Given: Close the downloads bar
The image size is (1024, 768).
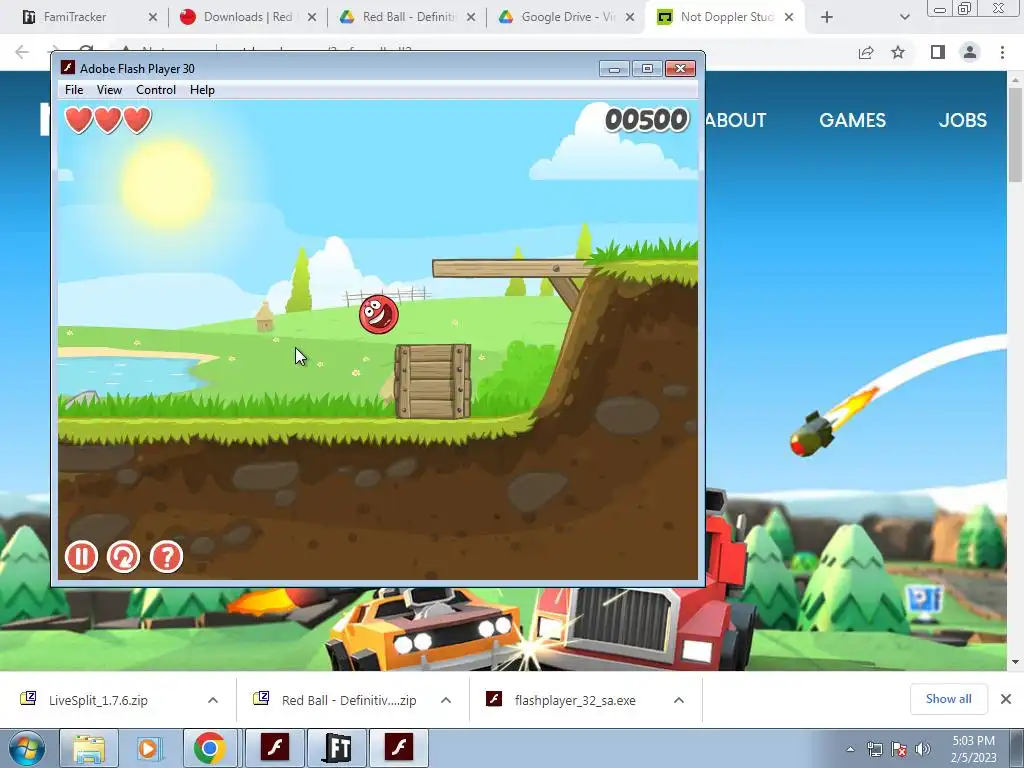Looking at the screenshot, I should [x=1006, y=699].
